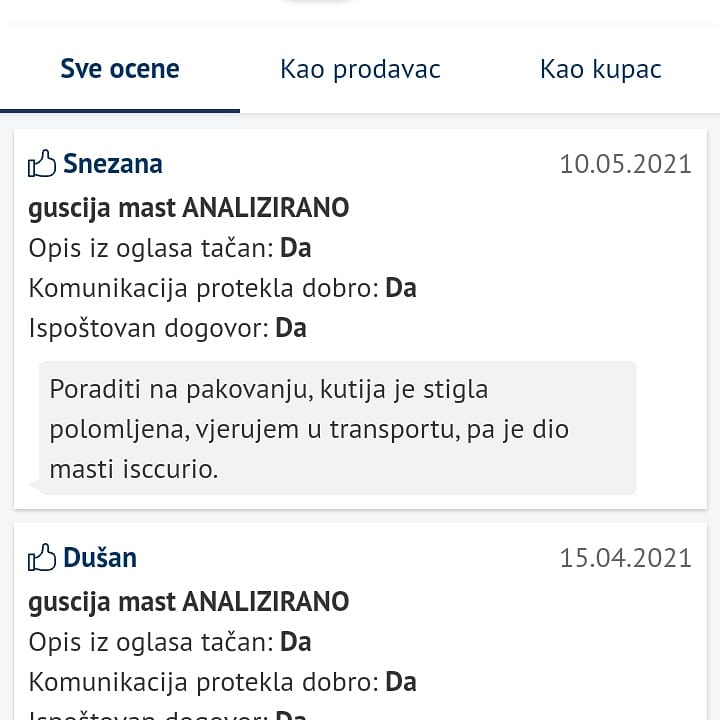The width and height of the screenshot is (720, 720).
Task: Click the 10.05.2021 review date
Action: tap(625, 164)
